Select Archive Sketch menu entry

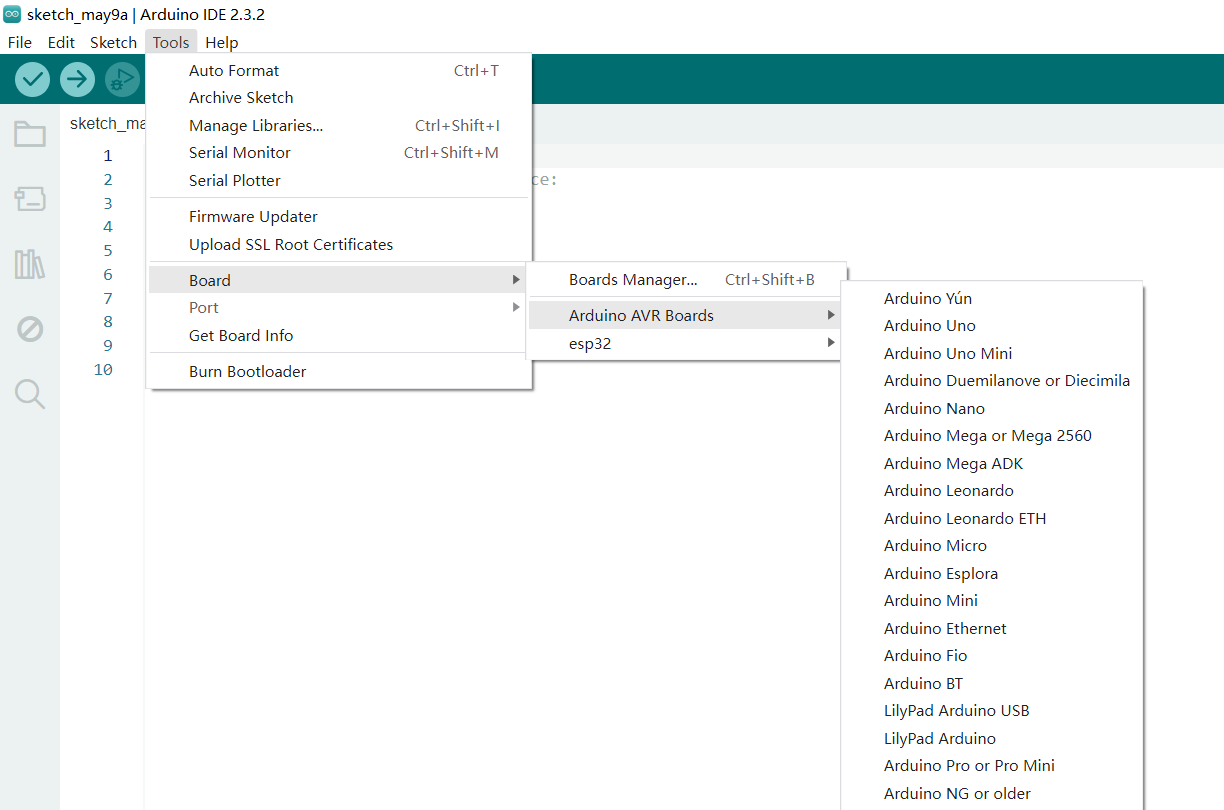pyautogui.click(x=339, y=98)
